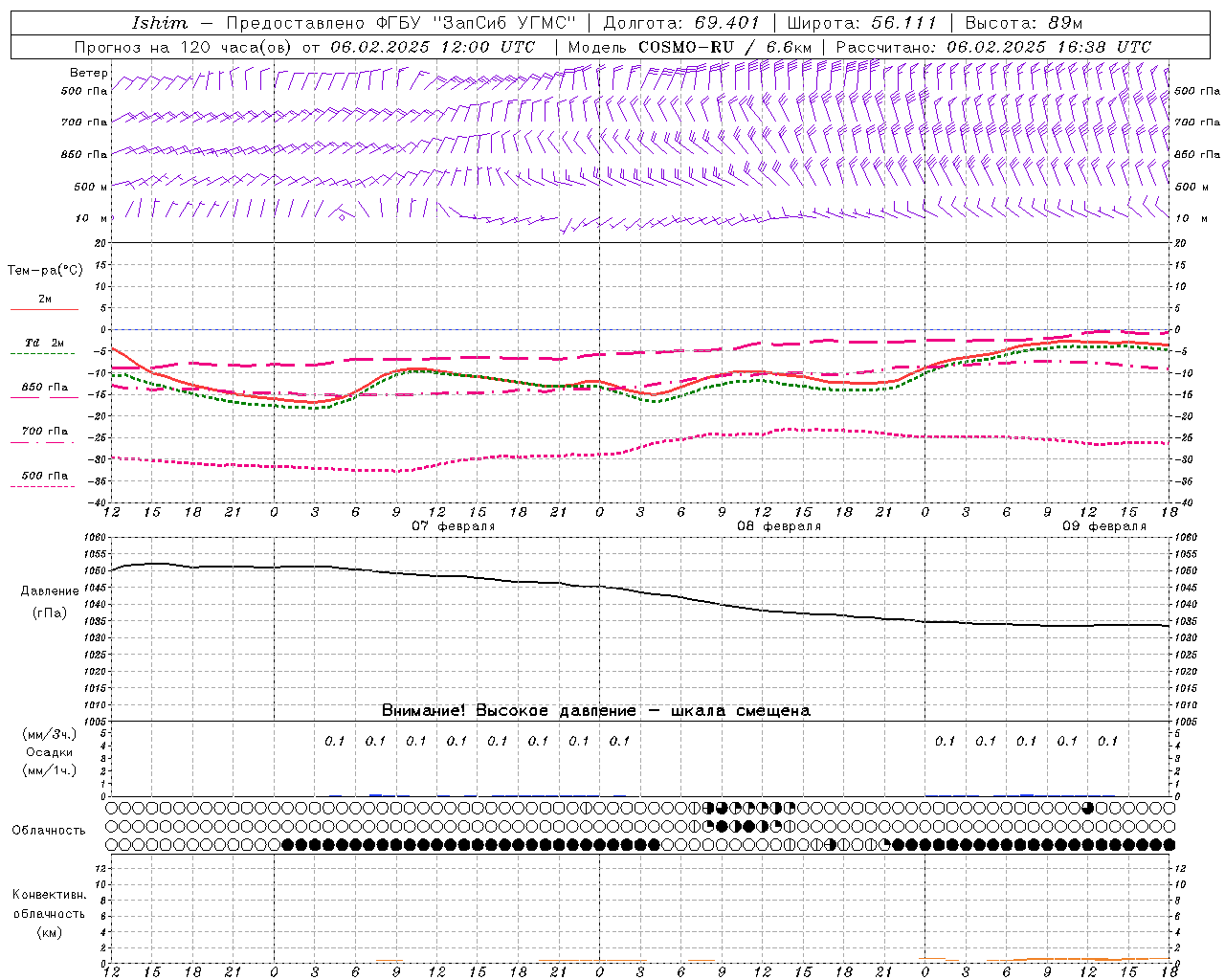Click the left-hand "10 м" wind level label

click(x=92, y=218)
